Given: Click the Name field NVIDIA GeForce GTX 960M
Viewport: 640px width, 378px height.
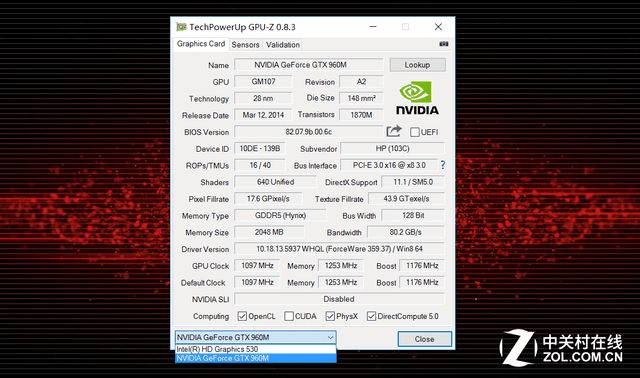Looking at the screenshot, I should 309,64.
